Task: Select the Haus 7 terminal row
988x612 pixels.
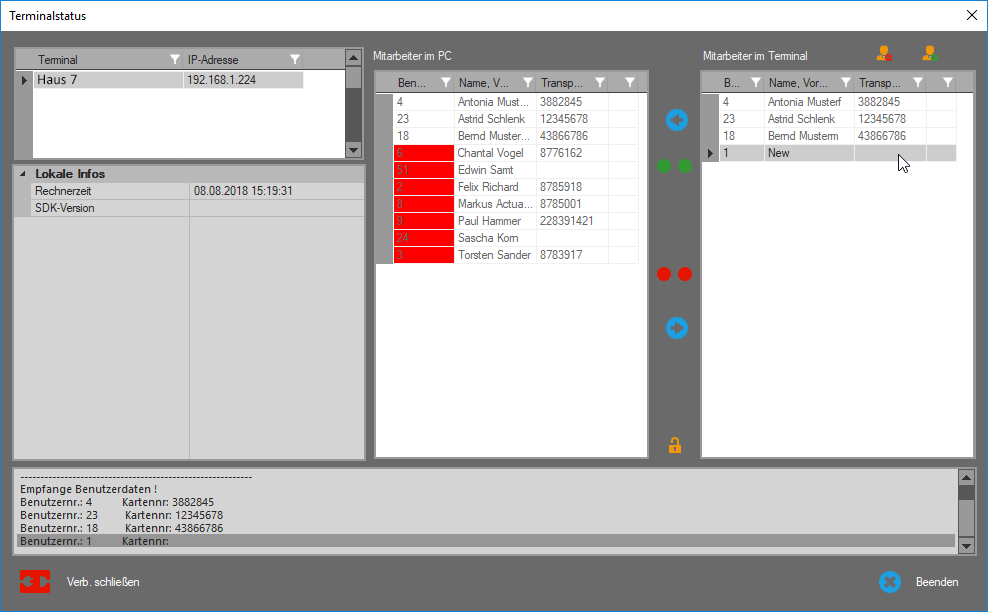Action: (108, 80)
